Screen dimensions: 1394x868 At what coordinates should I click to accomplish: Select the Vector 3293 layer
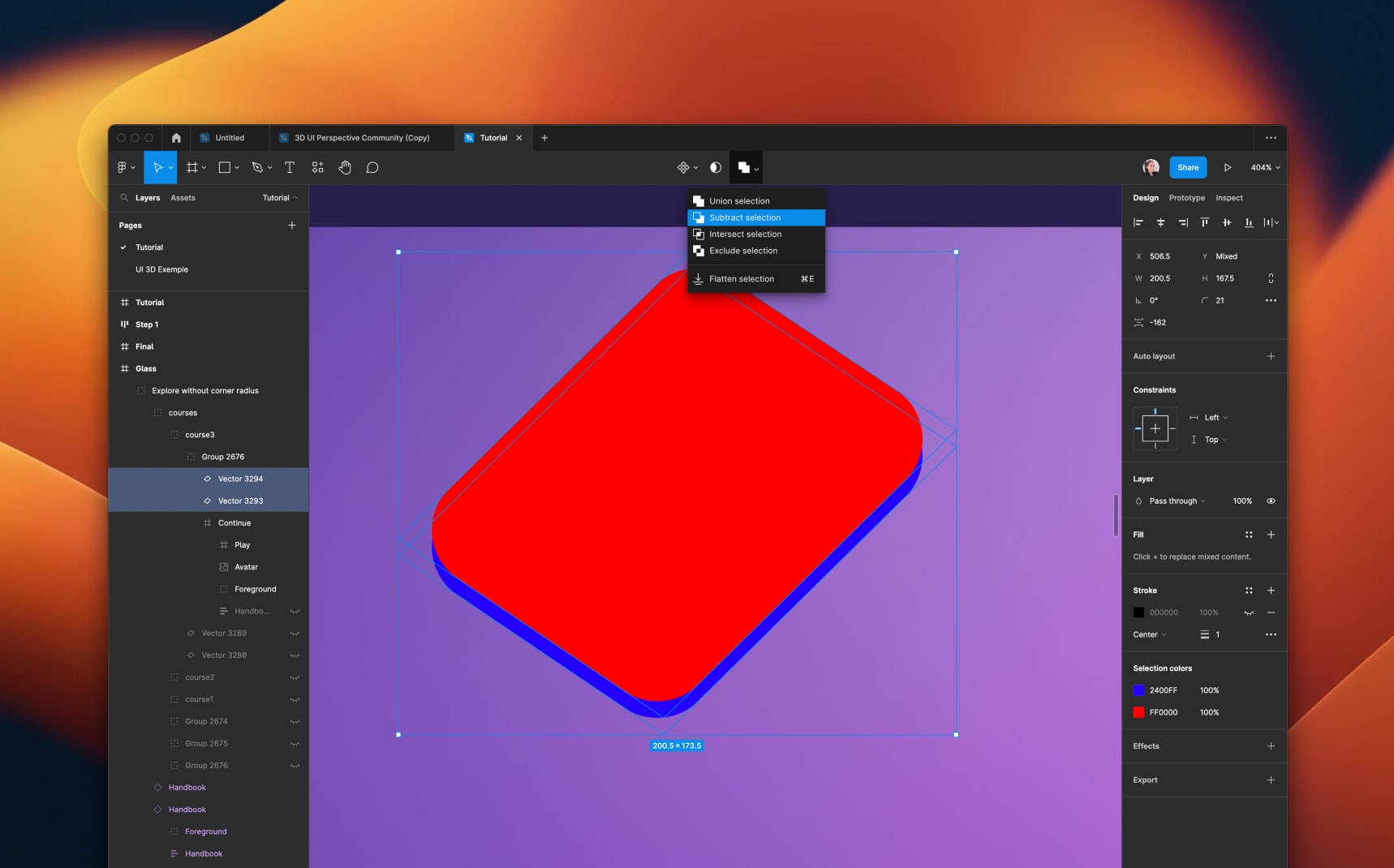click(x=240, y=501)
